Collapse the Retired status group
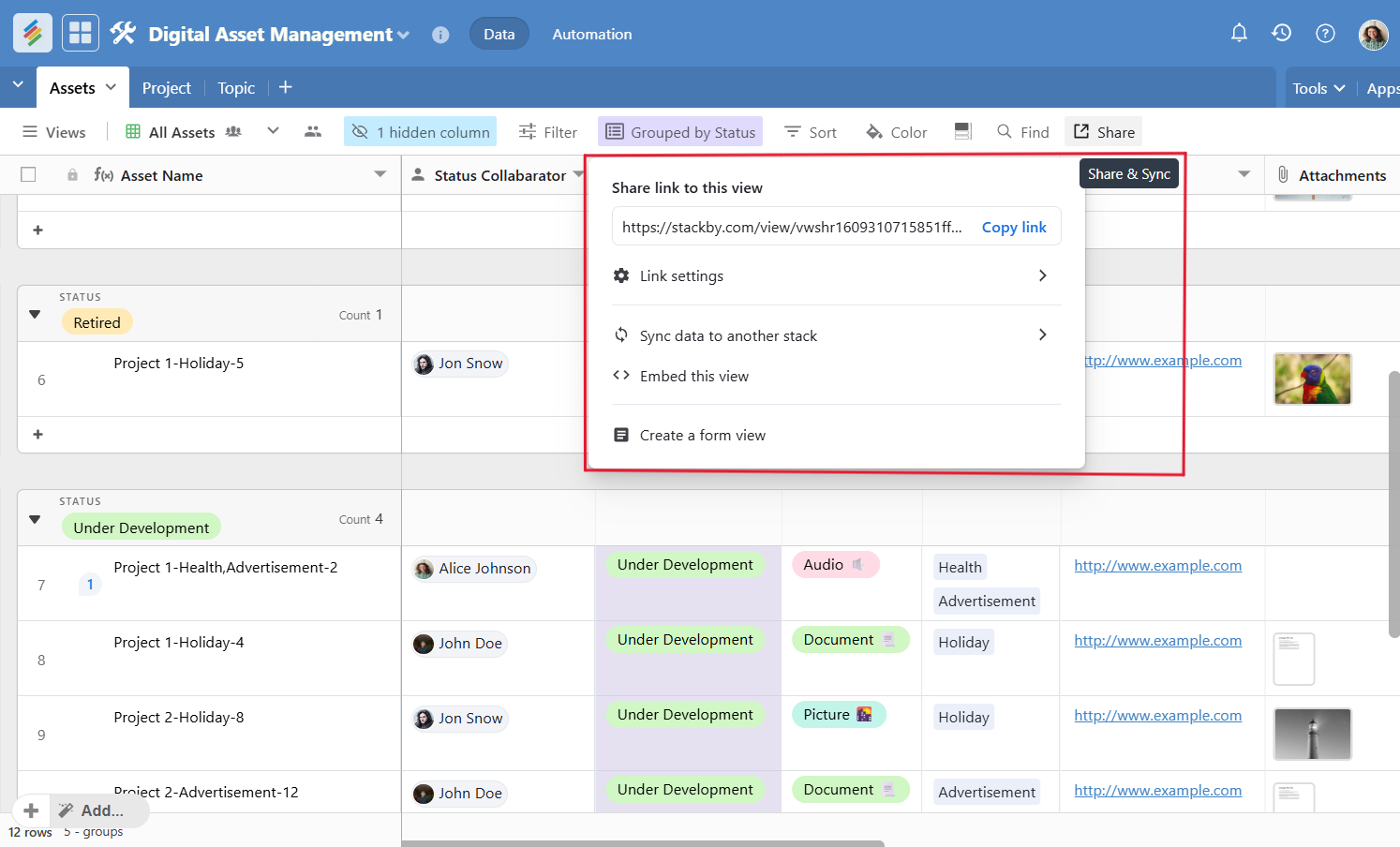 pos(35,315)
